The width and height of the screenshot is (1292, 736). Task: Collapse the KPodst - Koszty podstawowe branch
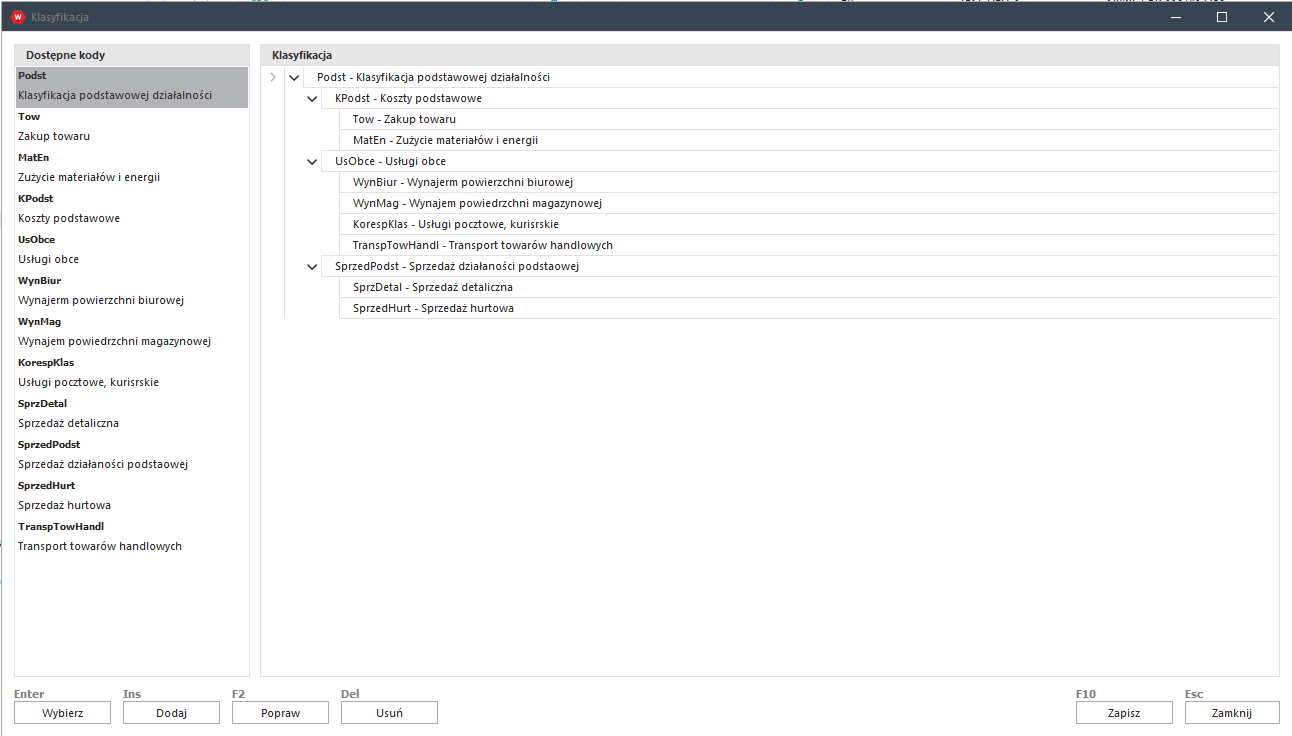(x=313, y=98)
